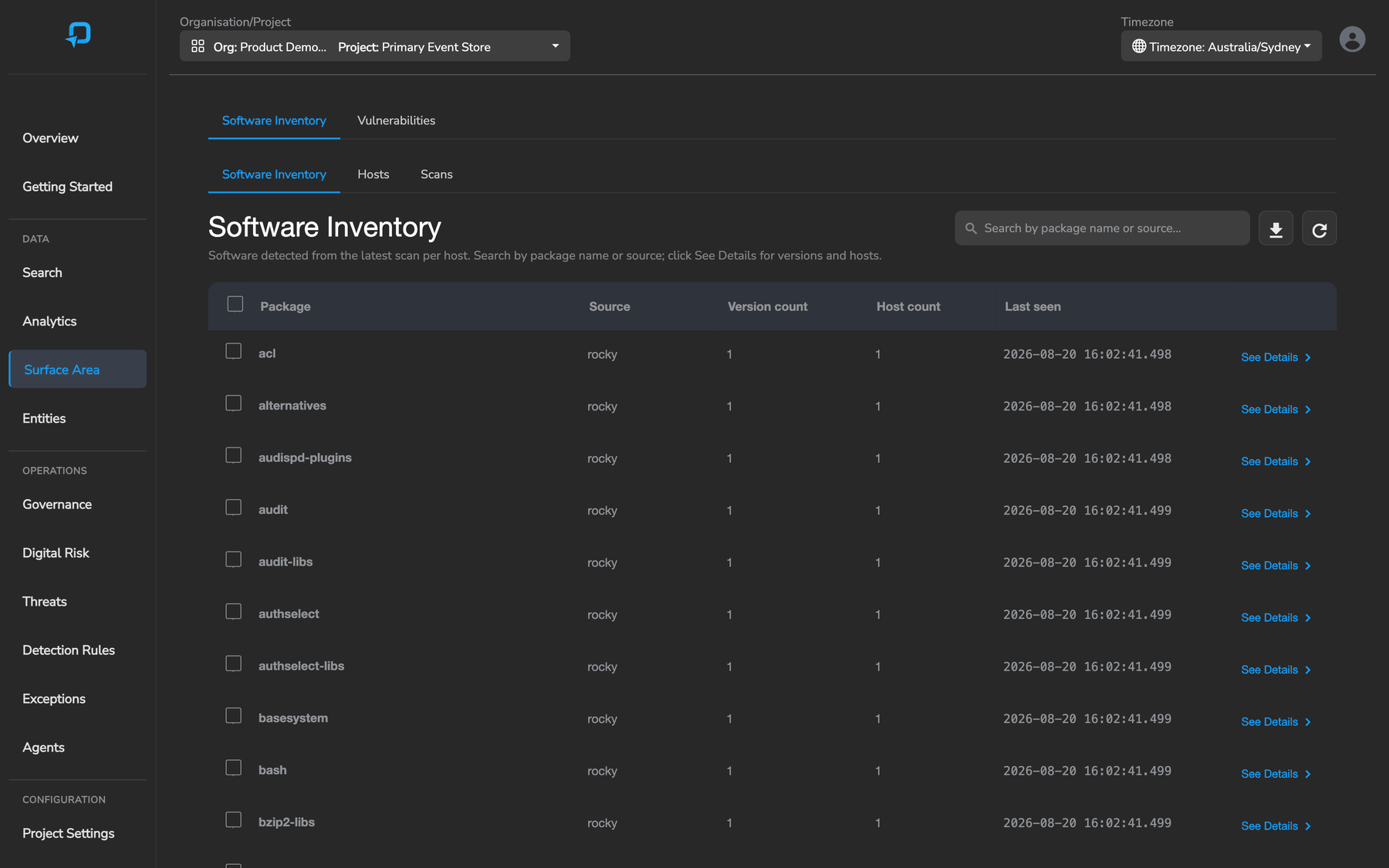Open the user account avatar menu
Image resolution: width=1389 pixels, height=868 pixels.
pos(1352,39)
